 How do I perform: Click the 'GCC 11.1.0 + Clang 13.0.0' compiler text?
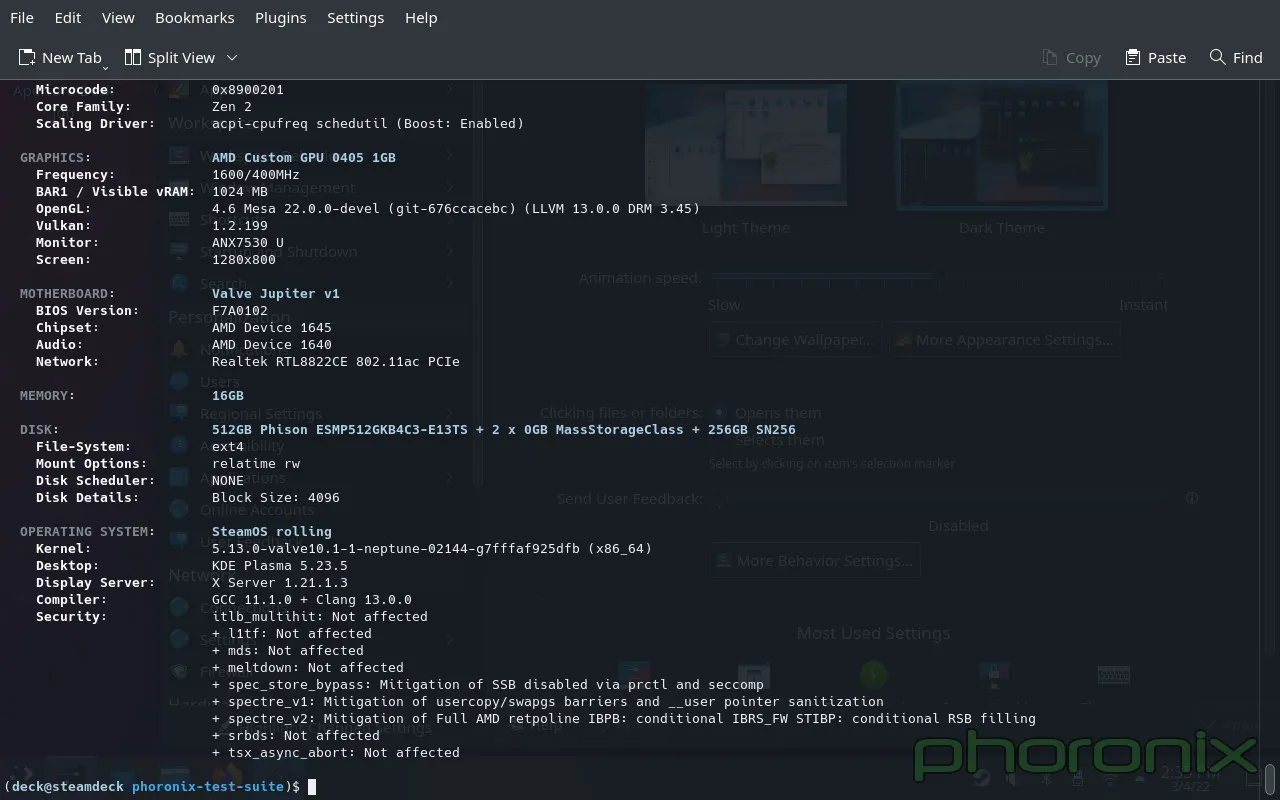312,600
